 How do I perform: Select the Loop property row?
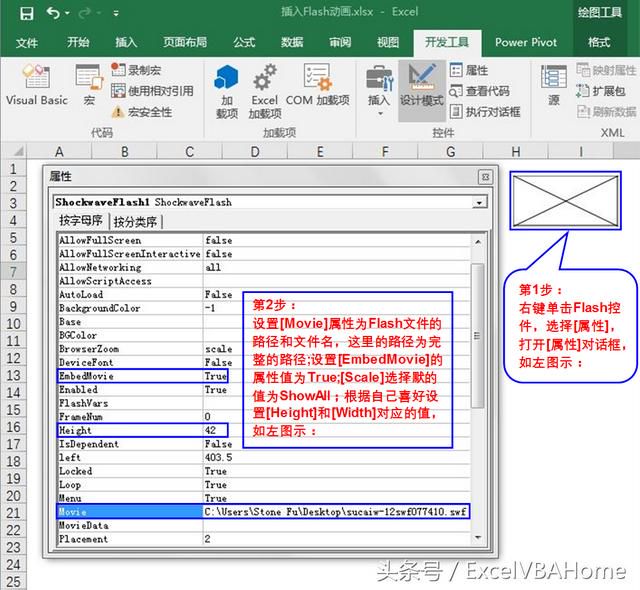pyautogui.click(x=264, y=485)
